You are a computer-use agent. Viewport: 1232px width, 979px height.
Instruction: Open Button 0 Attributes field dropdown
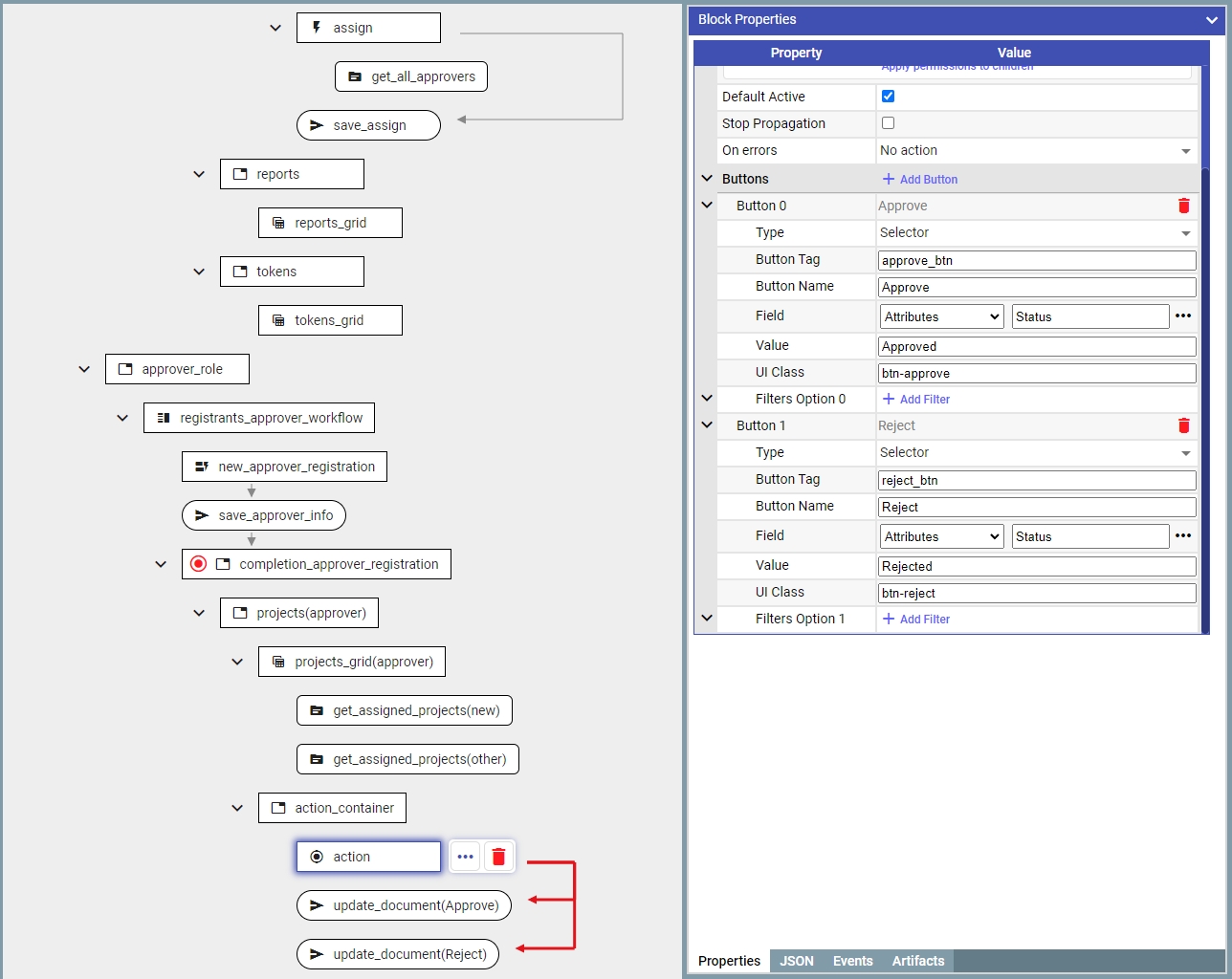[941, 316]
